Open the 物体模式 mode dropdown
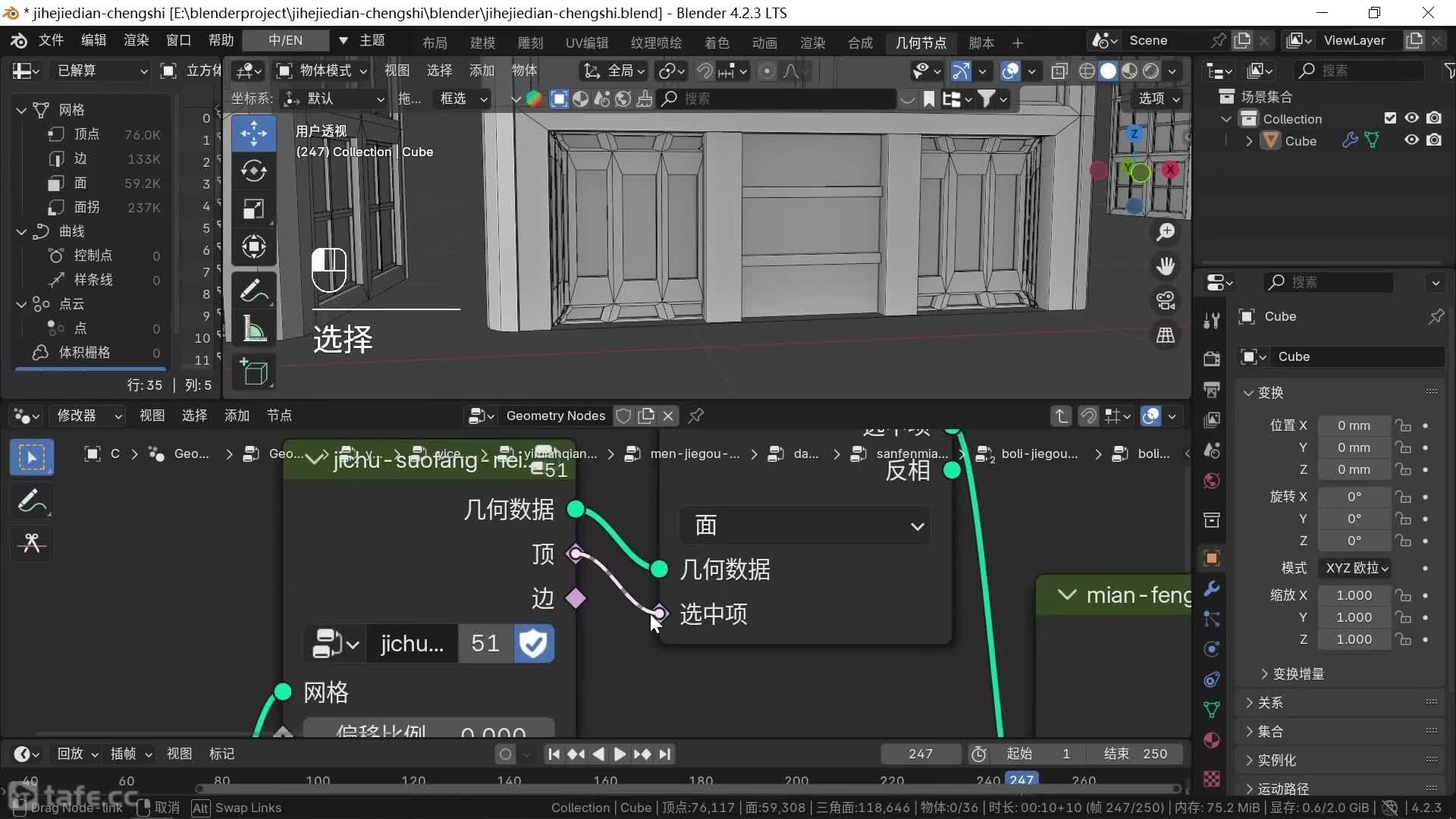Image resolution: width=1456 pixels, height=819 pixels. click(322, 71)
